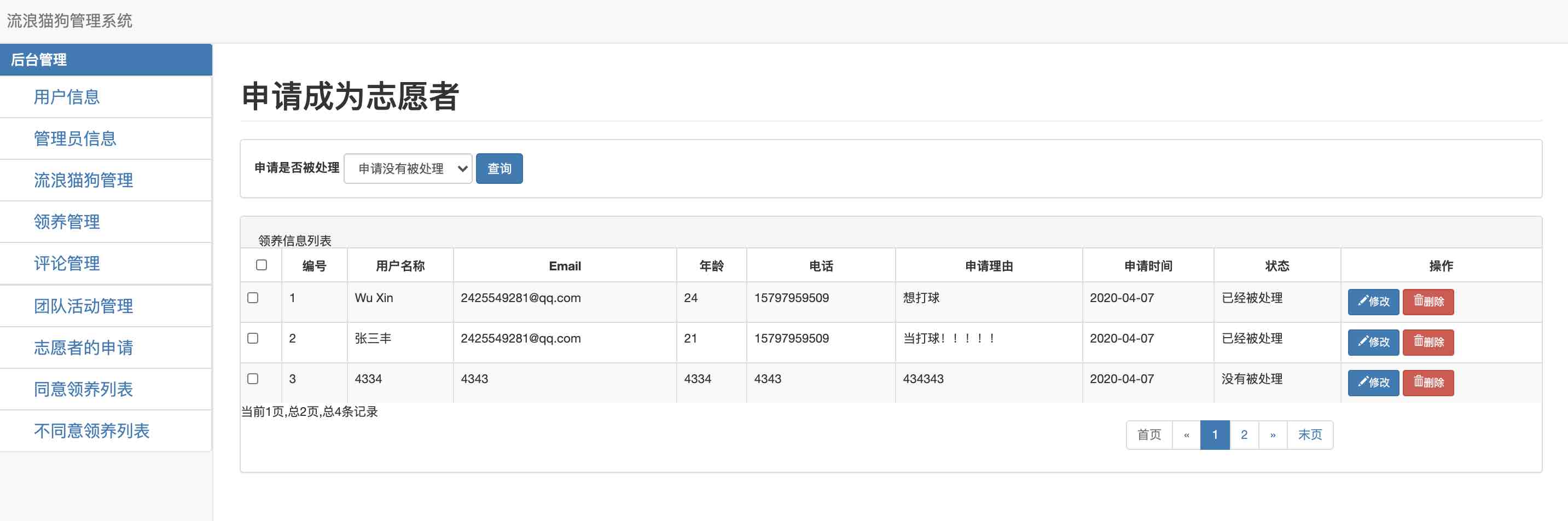Viewport: 1568px width, 521px height.
Task: Click the 查询 search button
Action: pos(499,169)
